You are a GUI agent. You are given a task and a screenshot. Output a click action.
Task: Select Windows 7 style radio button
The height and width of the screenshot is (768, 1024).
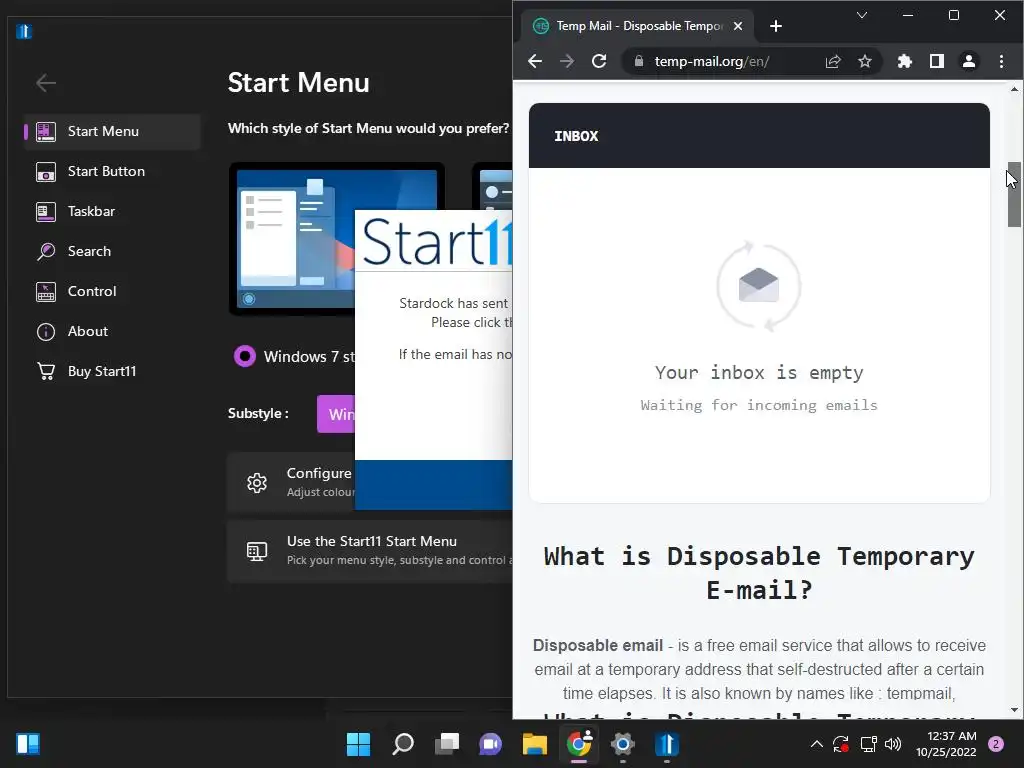click(x=245, y=356)
